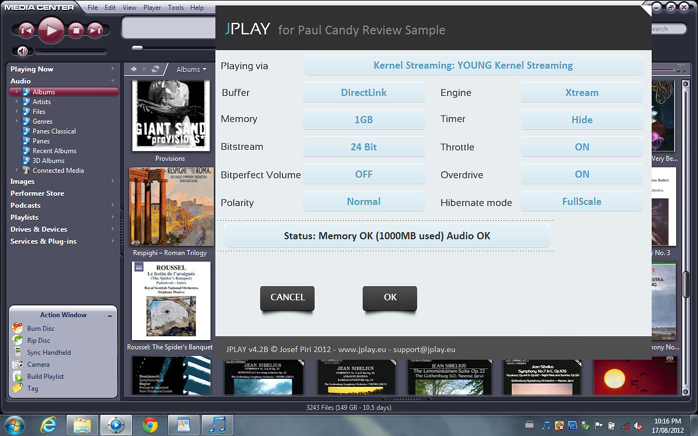Click the Rip Disc icon
The image size is (698, 436).
(17, 340)
